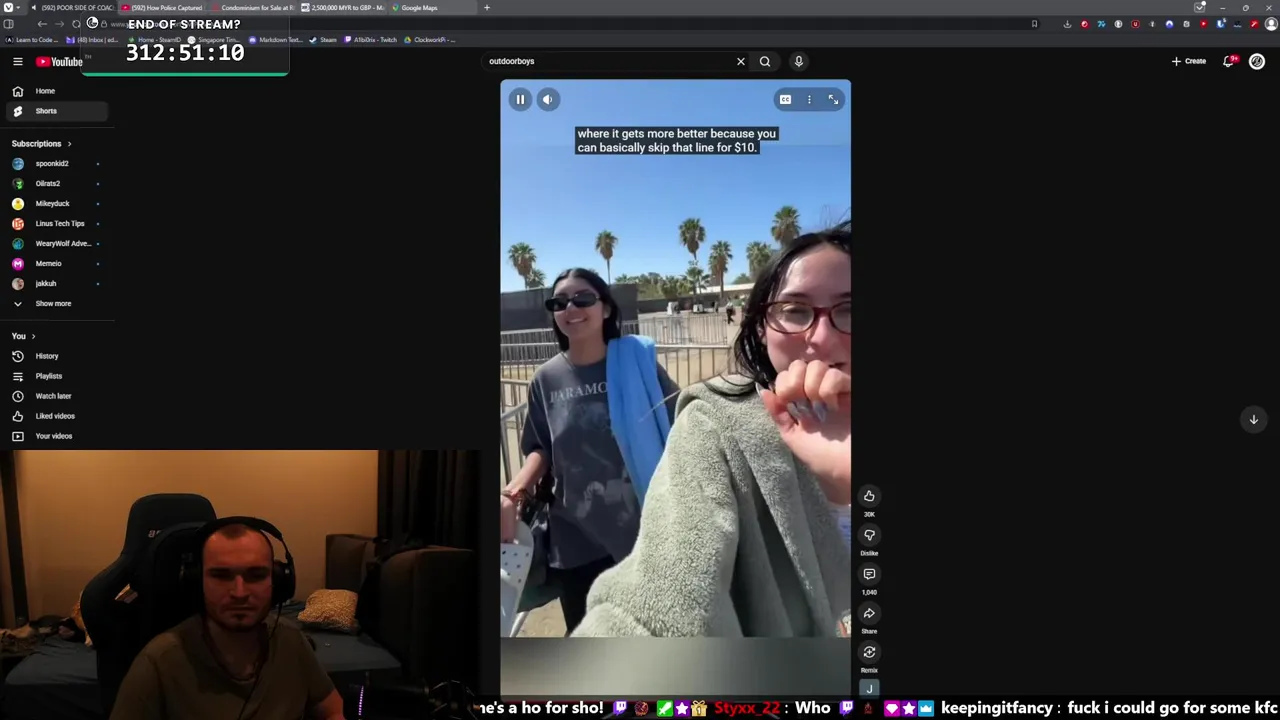1280x720 pixels.
Task: Open the tab list dropdown
Action: [x=1200, y=8]
